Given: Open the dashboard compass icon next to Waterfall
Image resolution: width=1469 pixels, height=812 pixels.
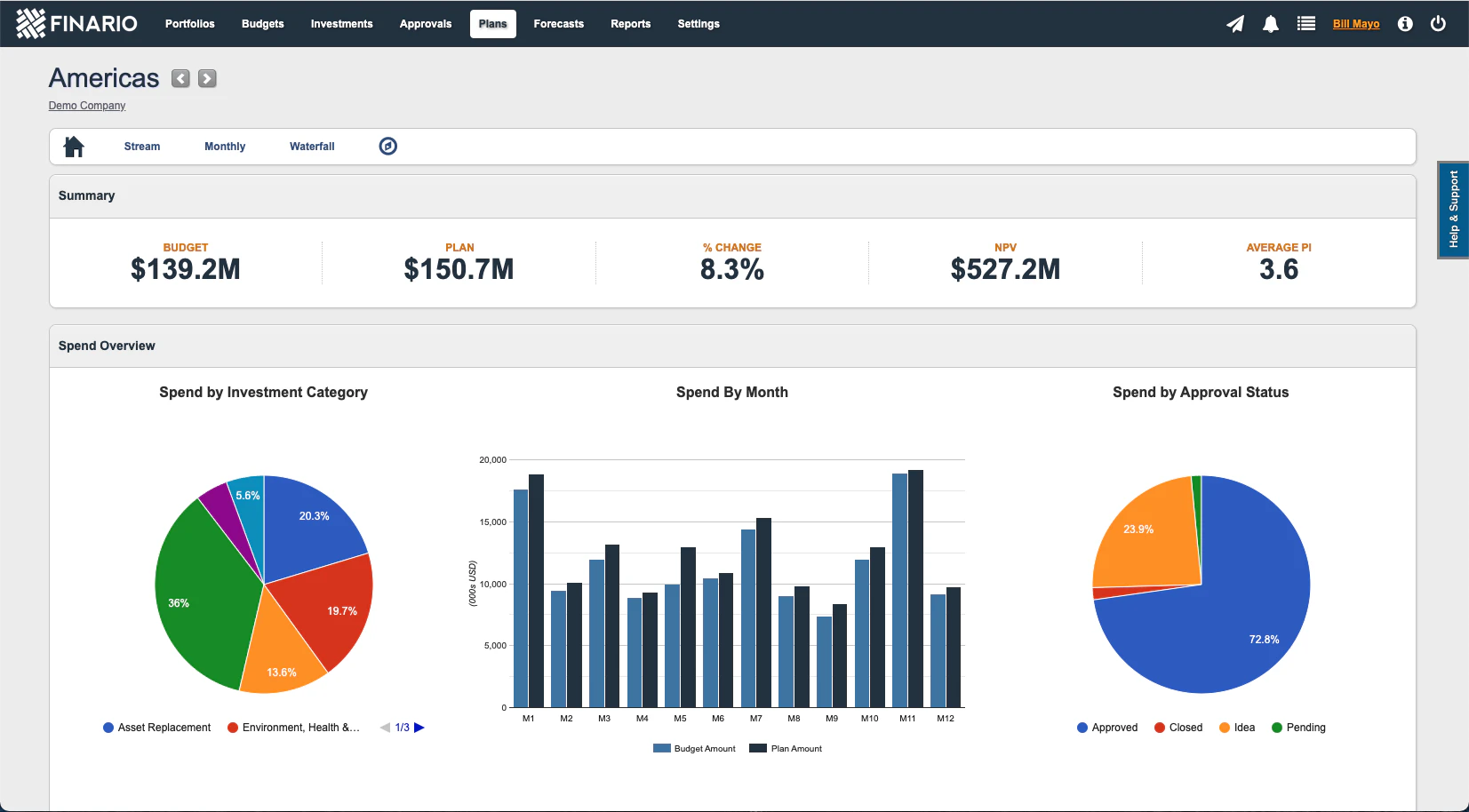Looking at the screenshot, I should pyautogui.click(x=387, y=146).
